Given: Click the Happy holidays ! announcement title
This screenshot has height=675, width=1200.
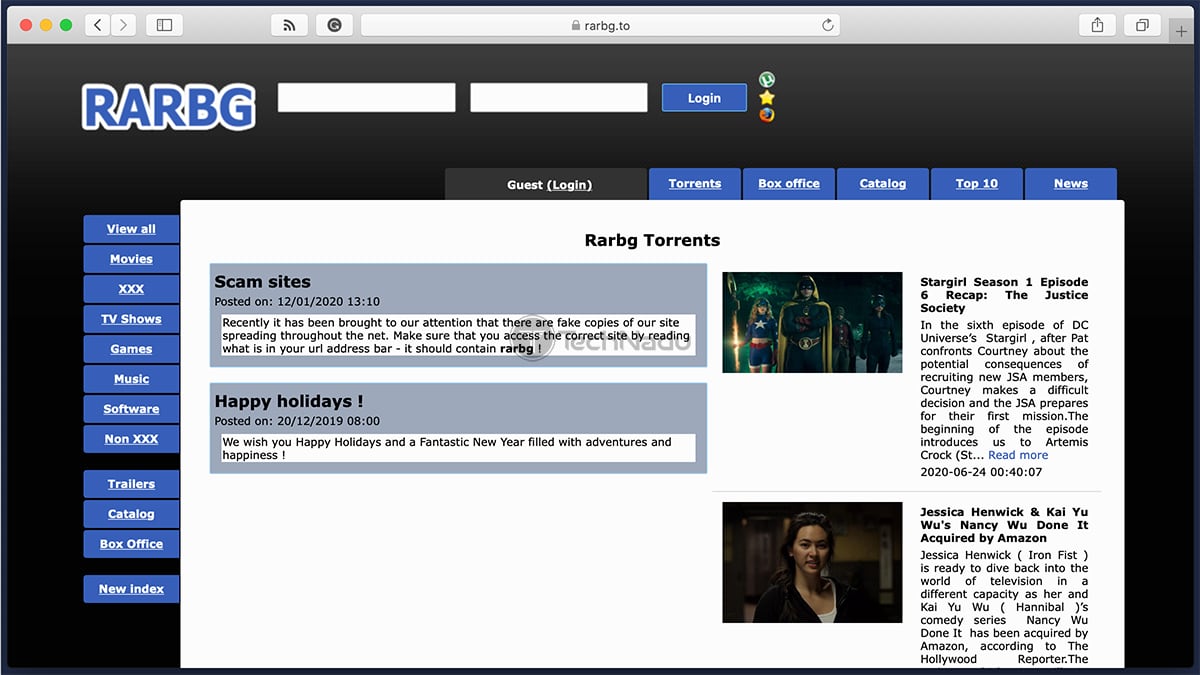Looking at the screenshot, I should (x=289, y=401).
